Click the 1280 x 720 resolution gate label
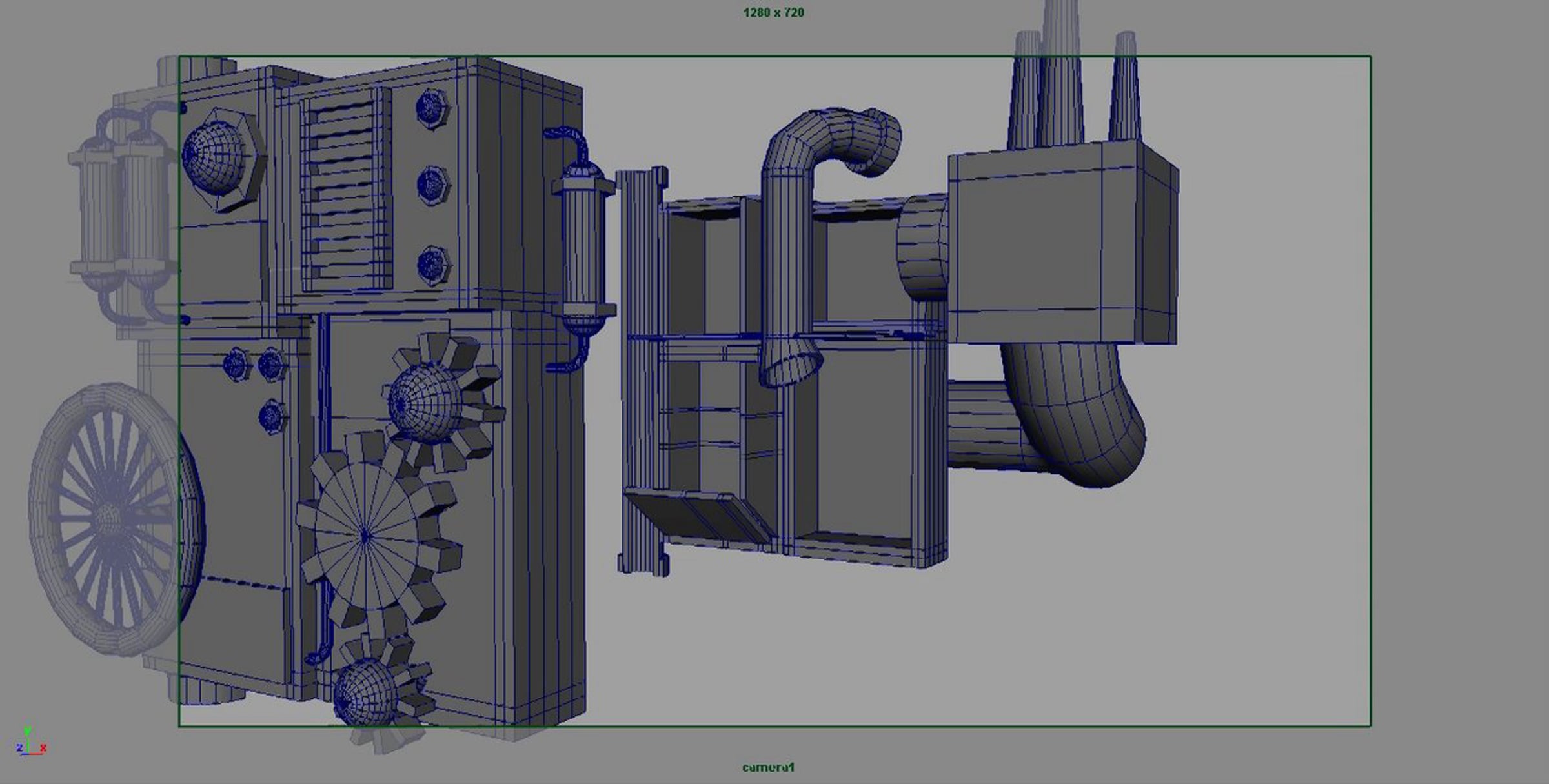 point(773,13)
